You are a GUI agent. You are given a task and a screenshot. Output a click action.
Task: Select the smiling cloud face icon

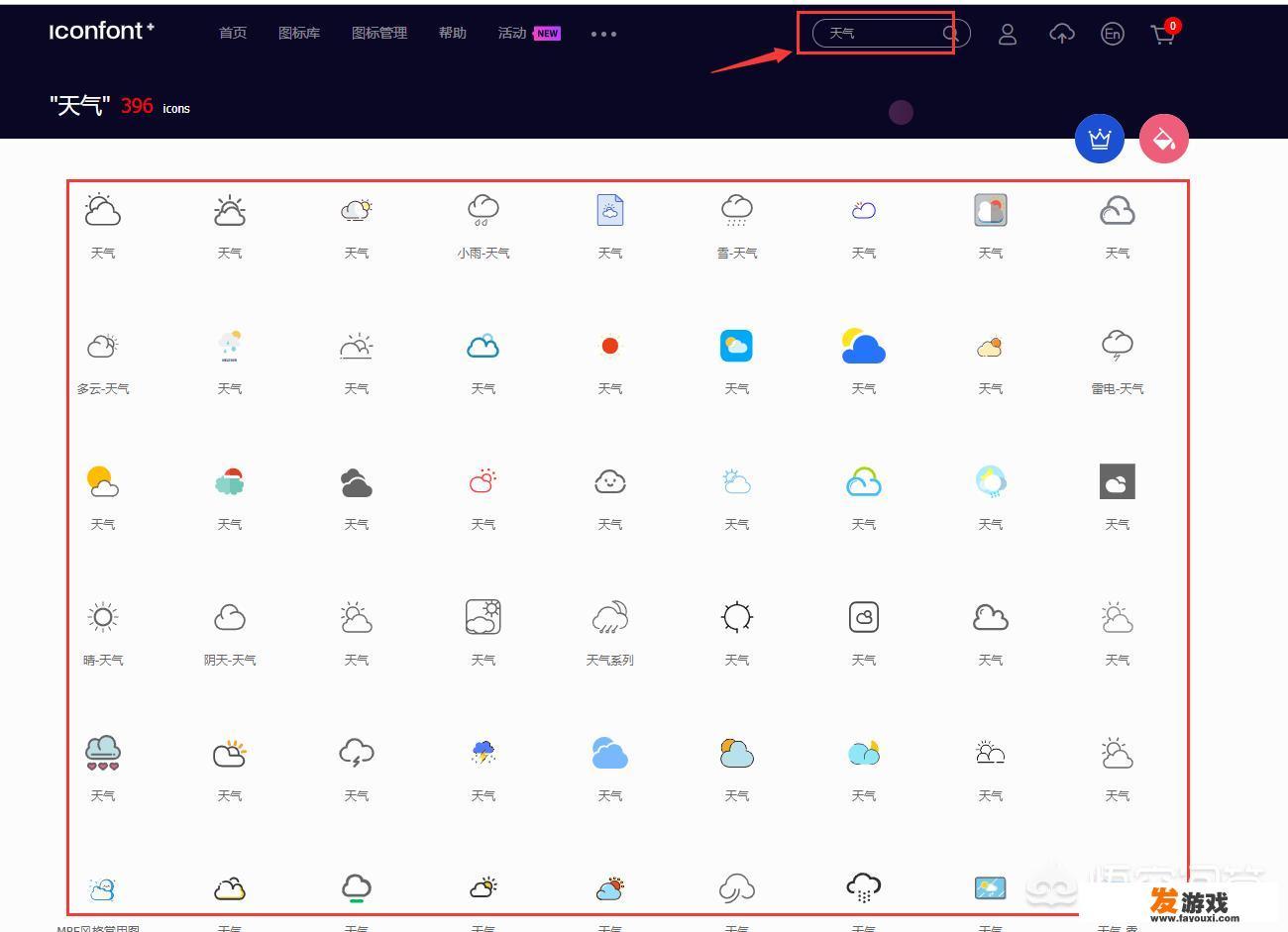(610, 481)
